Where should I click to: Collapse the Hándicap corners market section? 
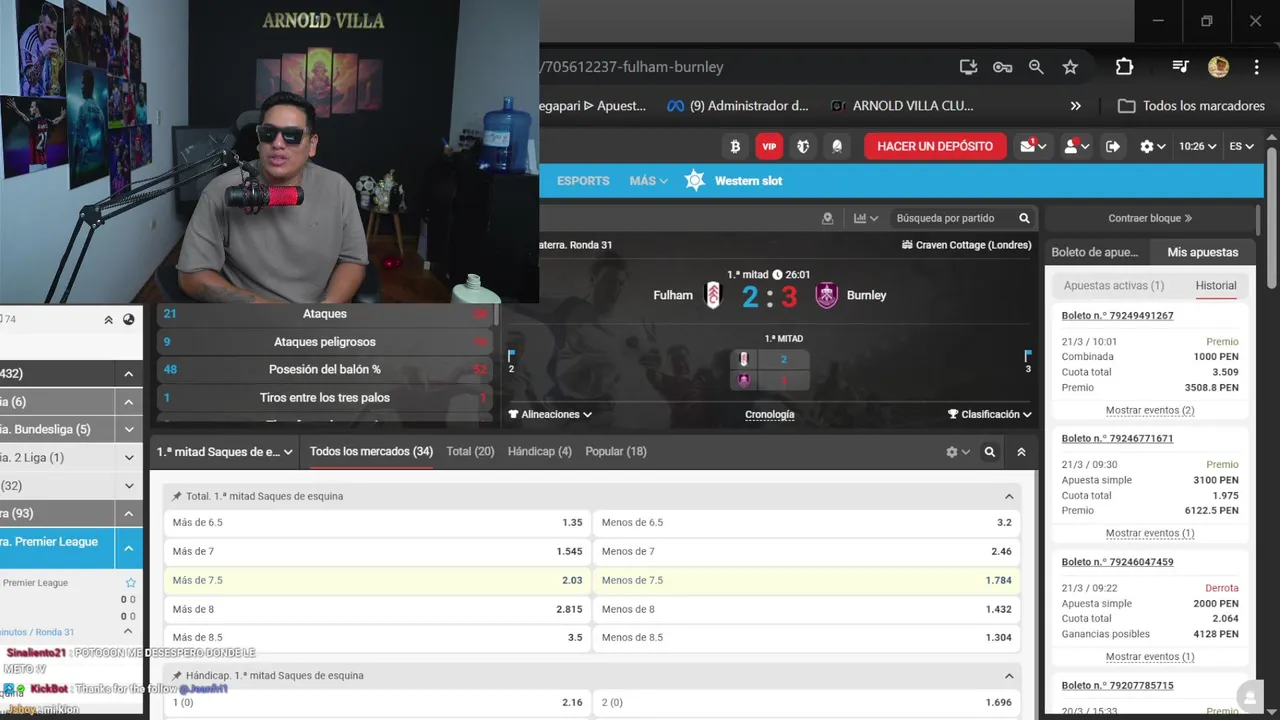1009,676
